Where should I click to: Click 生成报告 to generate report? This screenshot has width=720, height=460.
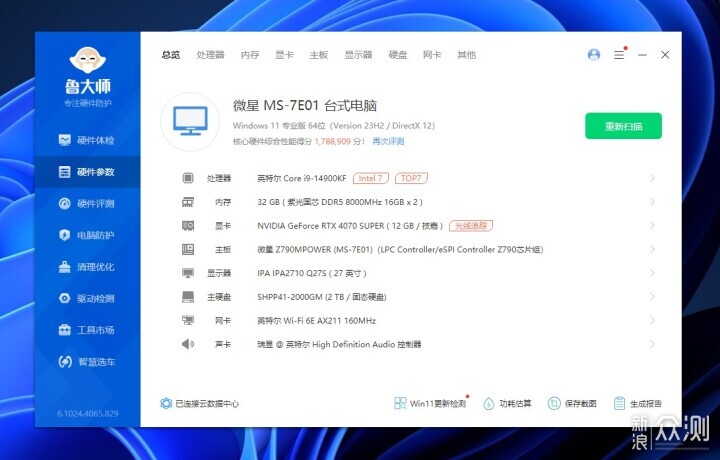tap(637, 404)
